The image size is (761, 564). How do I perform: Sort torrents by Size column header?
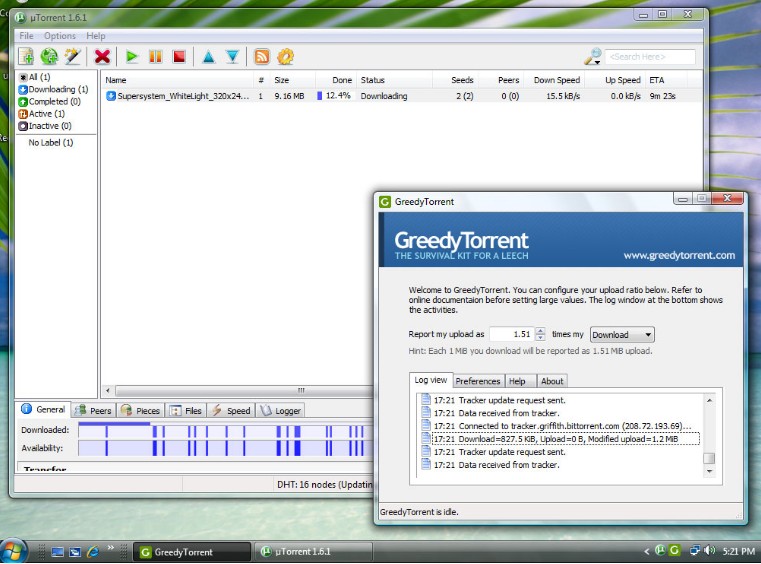click(293, 80)
